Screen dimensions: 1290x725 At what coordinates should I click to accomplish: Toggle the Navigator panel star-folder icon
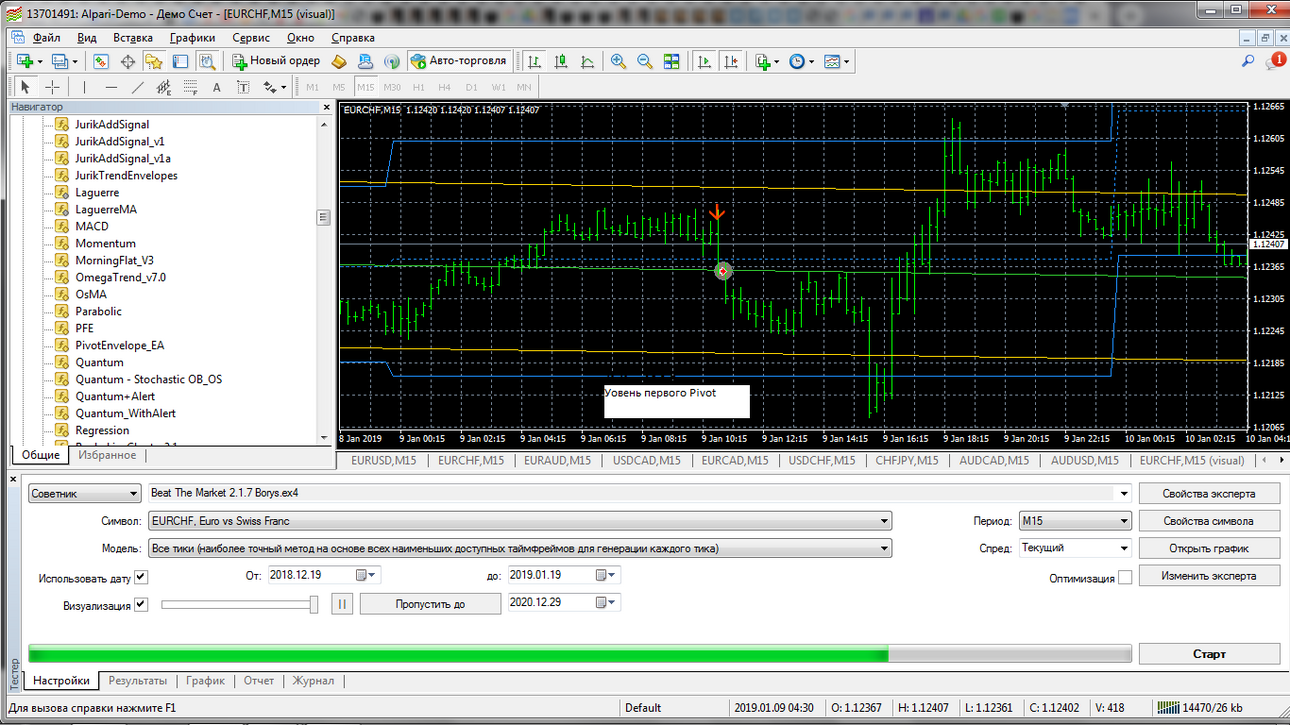tap(154, 61)
